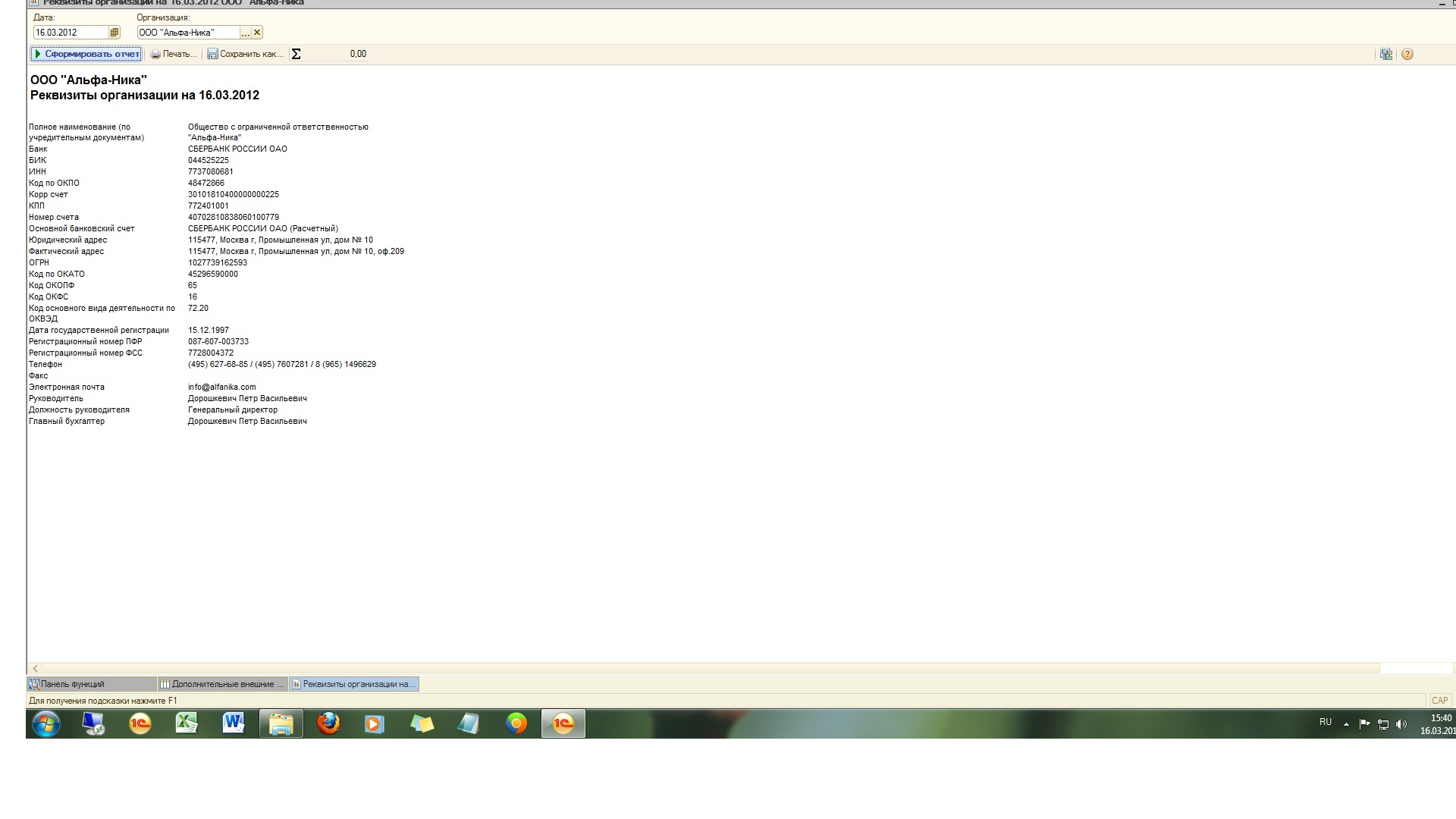This screenshot has height=819, width=1456.
Task: Click the RU language indicator
Action: (1326, 722)
